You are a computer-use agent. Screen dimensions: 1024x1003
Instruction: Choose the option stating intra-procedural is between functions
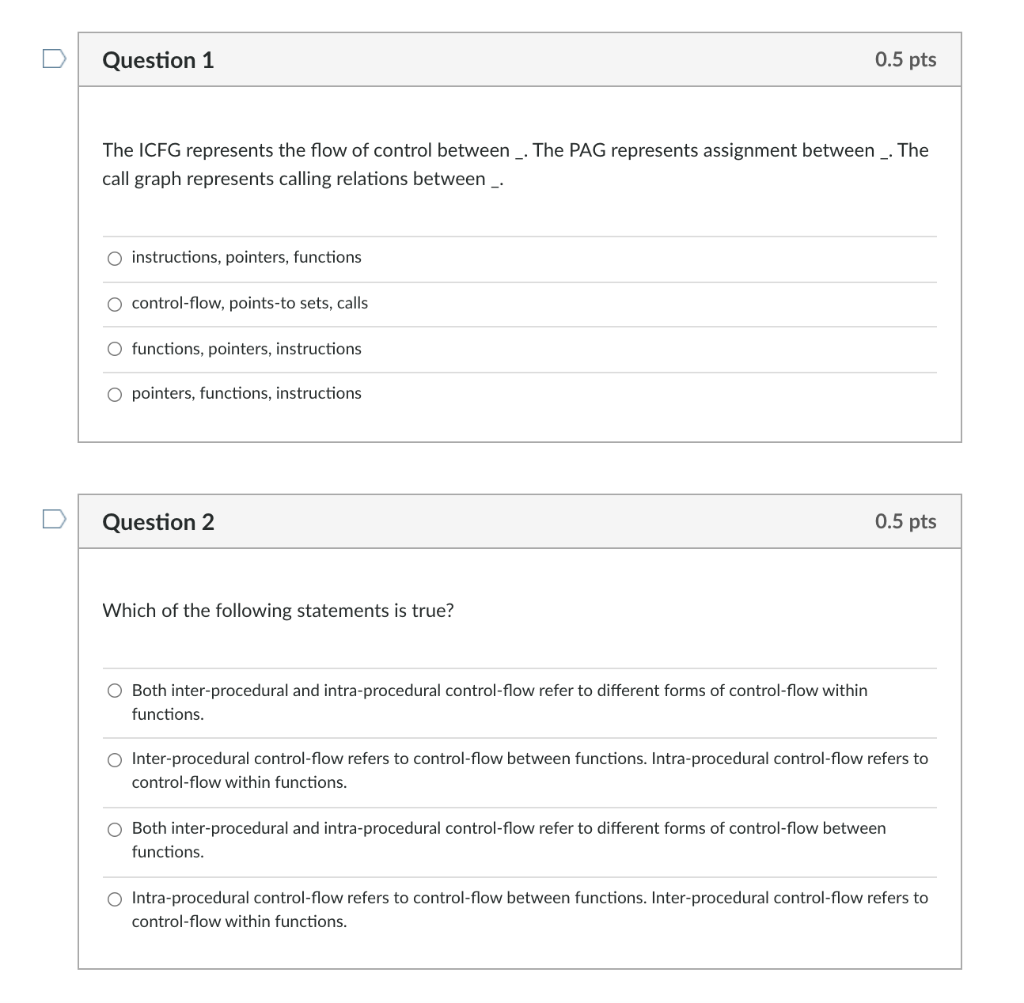[114, 898]
